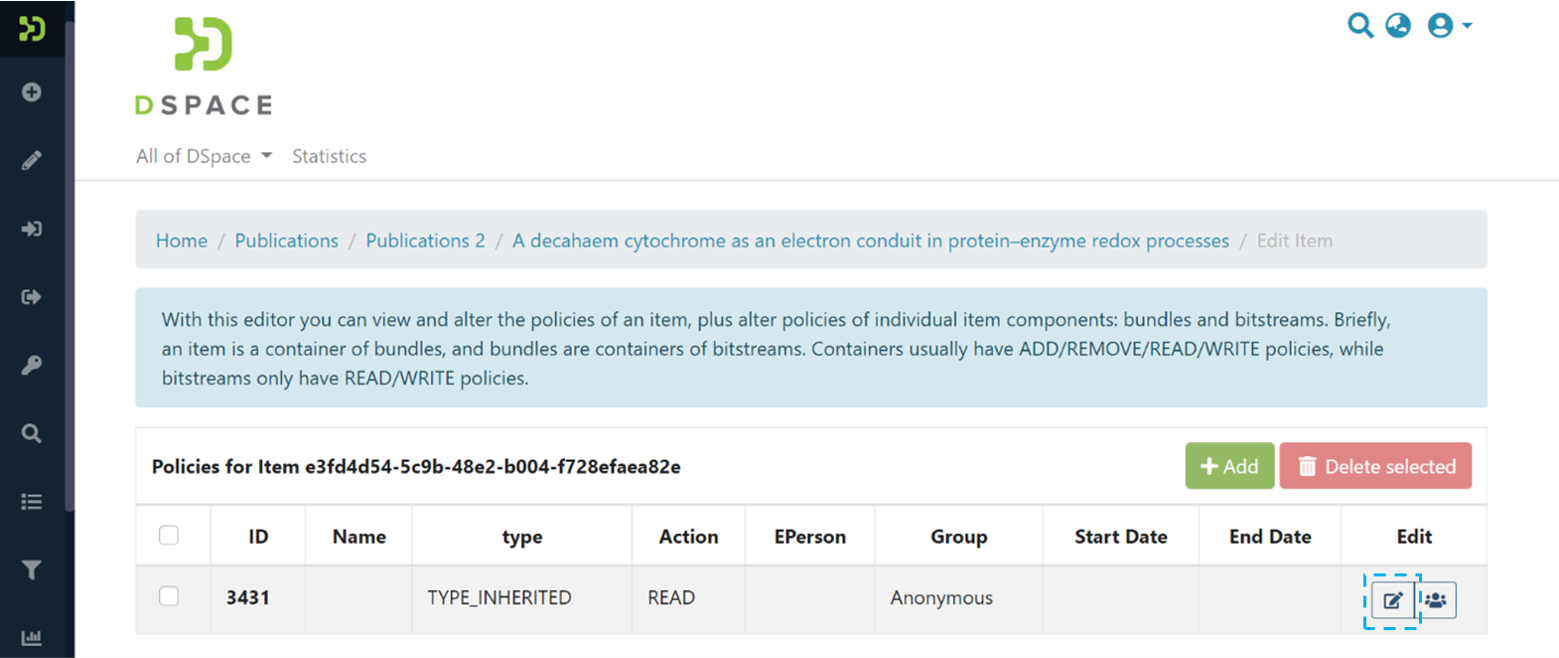
Task: Open the filter funnel icon in sidebar
Action: point(32,569)
